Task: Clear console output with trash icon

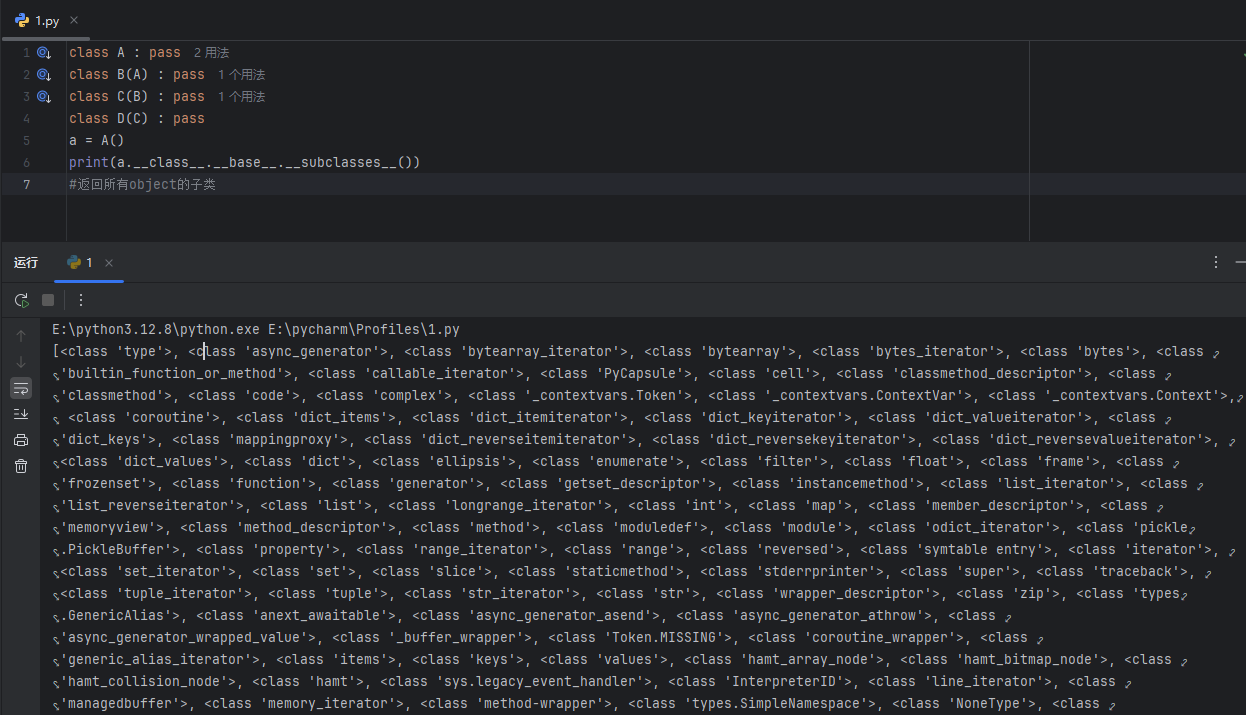Action: 21,466
